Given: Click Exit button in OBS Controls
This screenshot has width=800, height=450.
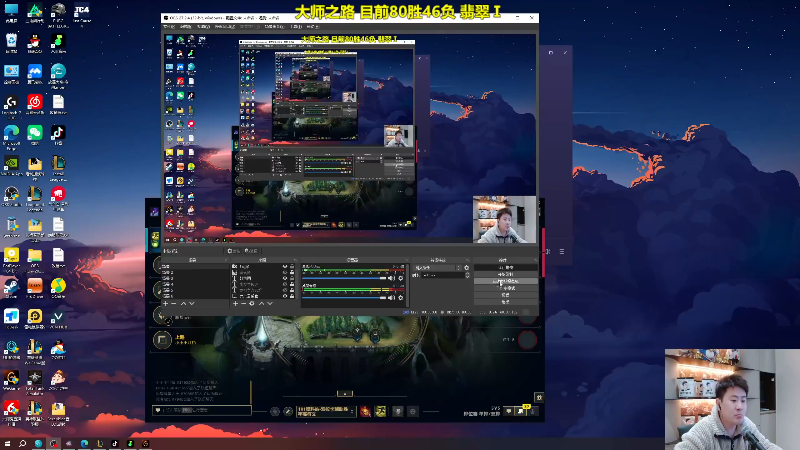Looking at the screenshot, I should [506, 302].
